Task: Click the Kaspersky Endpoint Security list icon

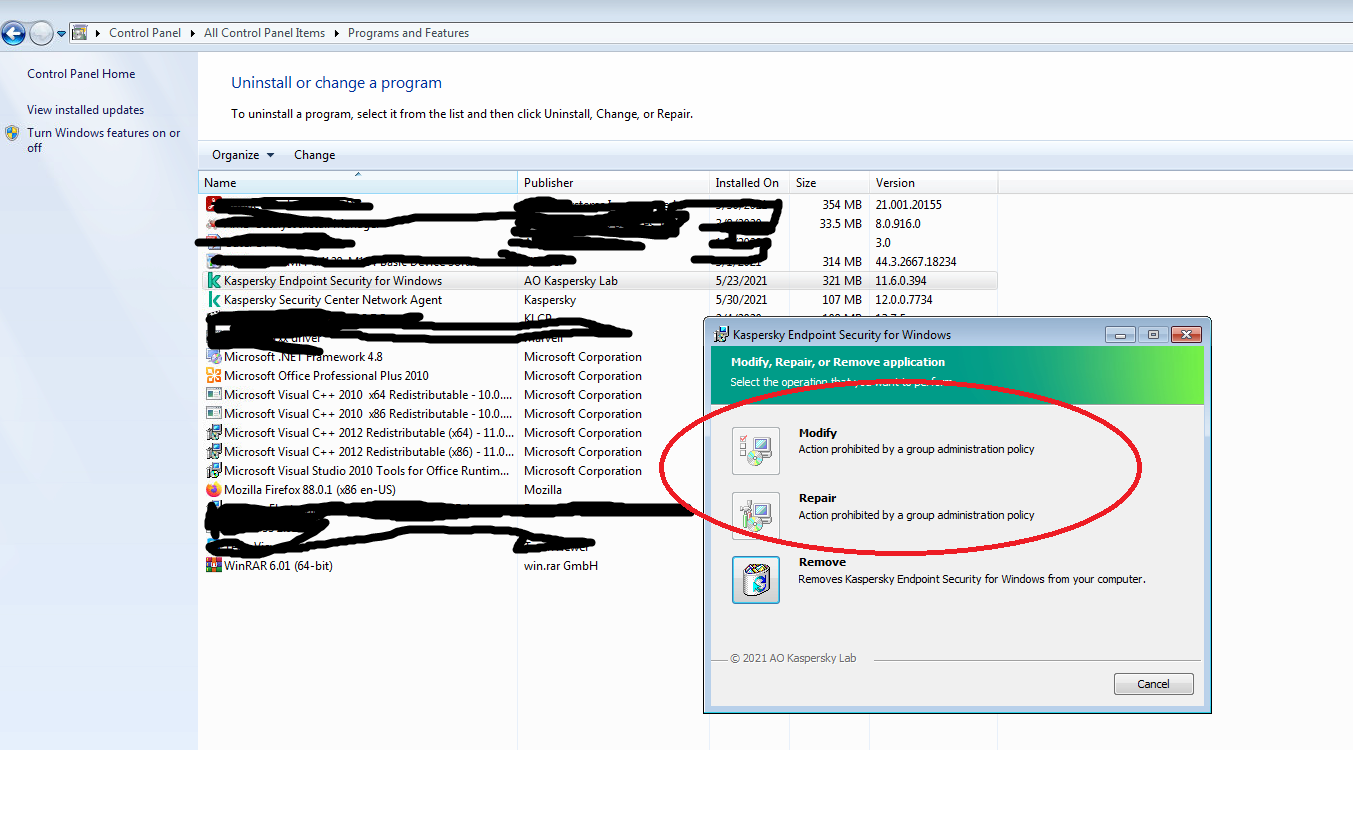Action: 214,281
